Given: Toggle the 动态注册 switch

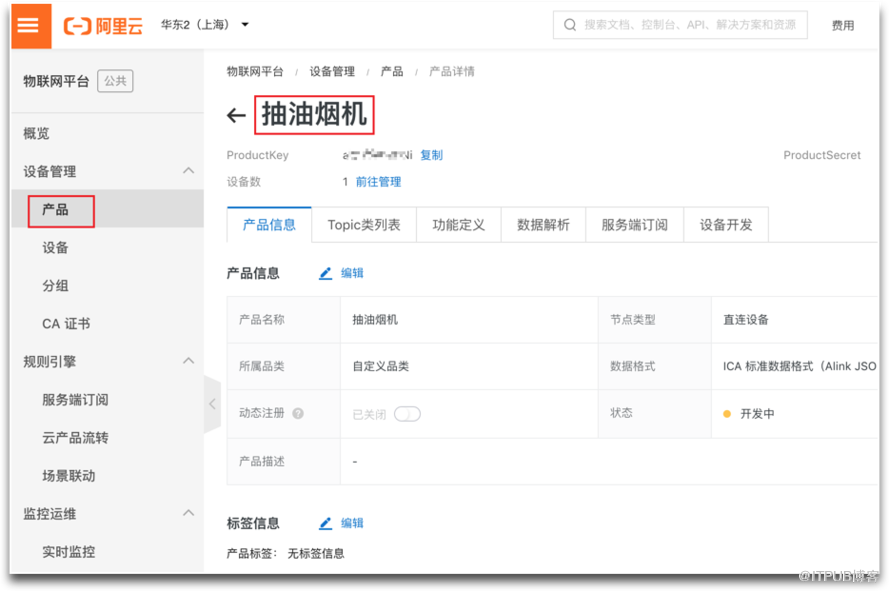Looking at the screenshot, I should pyautogui.click(x=407, y=414).
